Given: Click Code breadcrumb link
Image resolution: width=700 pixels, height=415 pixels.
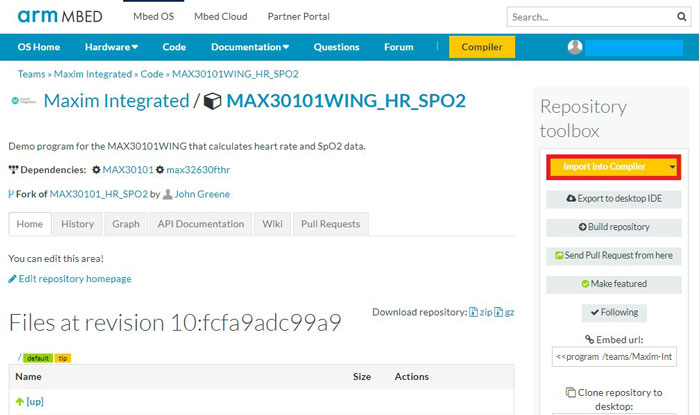Looking at the screenshot, I should click(x=152, y=74).
